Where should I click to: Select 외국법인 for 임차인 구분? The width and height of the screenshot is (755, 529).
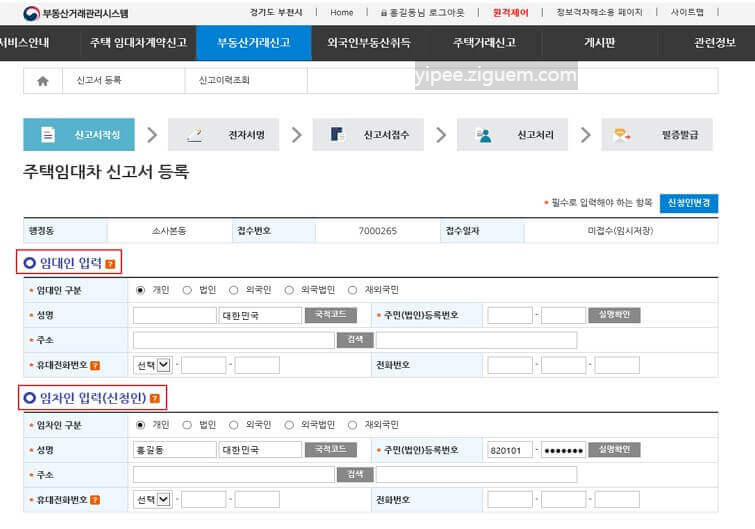[289, 425]
